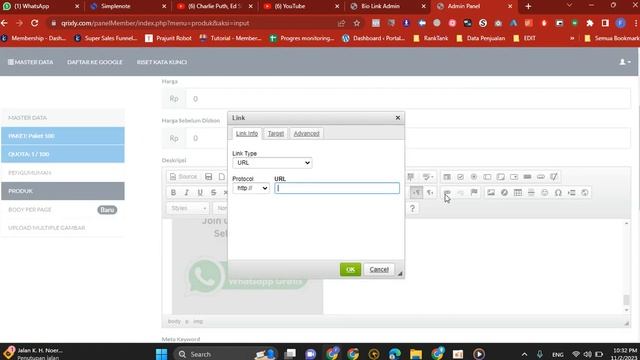
Task: Open BODY PER PAGE in sidebar
Action: (63, 209)
